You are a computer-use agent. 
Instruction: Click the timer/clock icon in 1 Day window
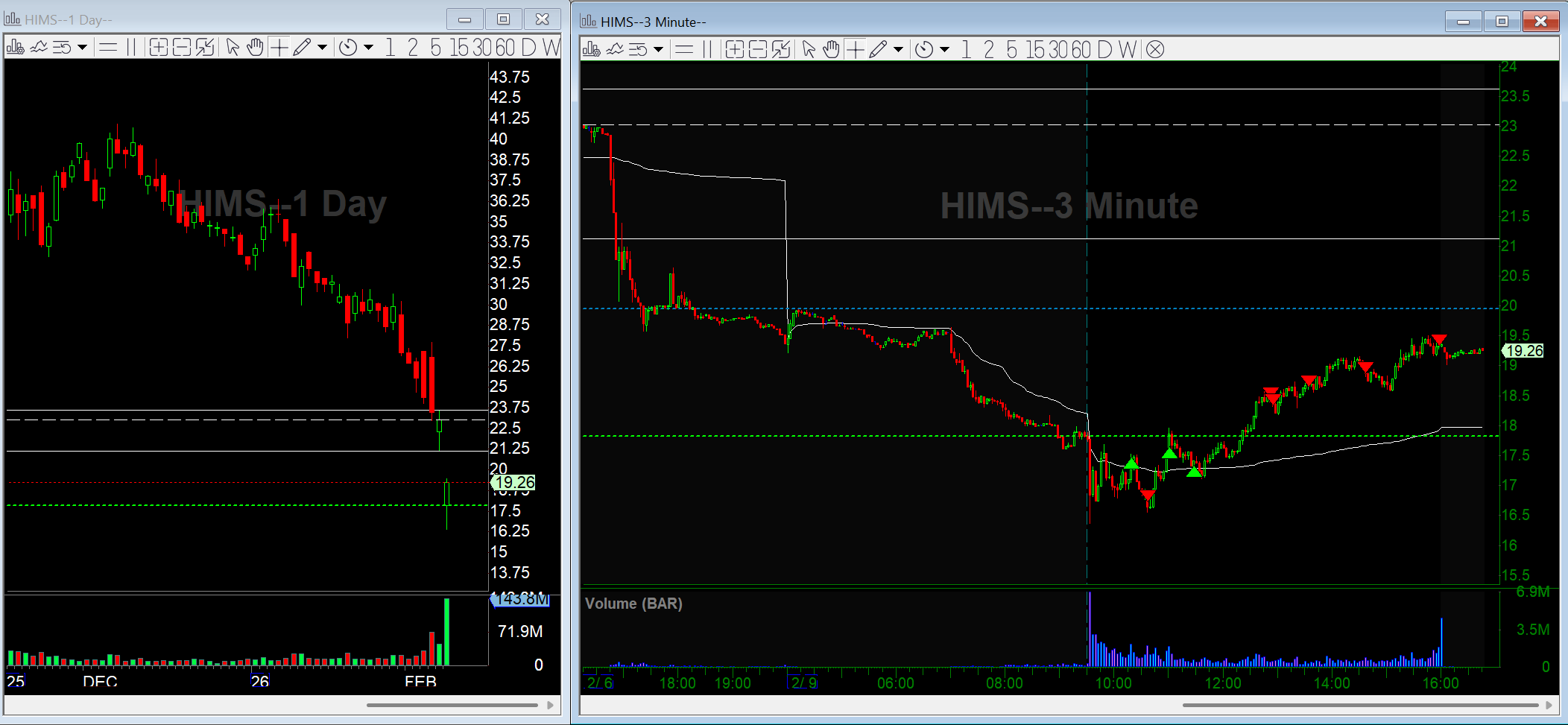point(348,48)
